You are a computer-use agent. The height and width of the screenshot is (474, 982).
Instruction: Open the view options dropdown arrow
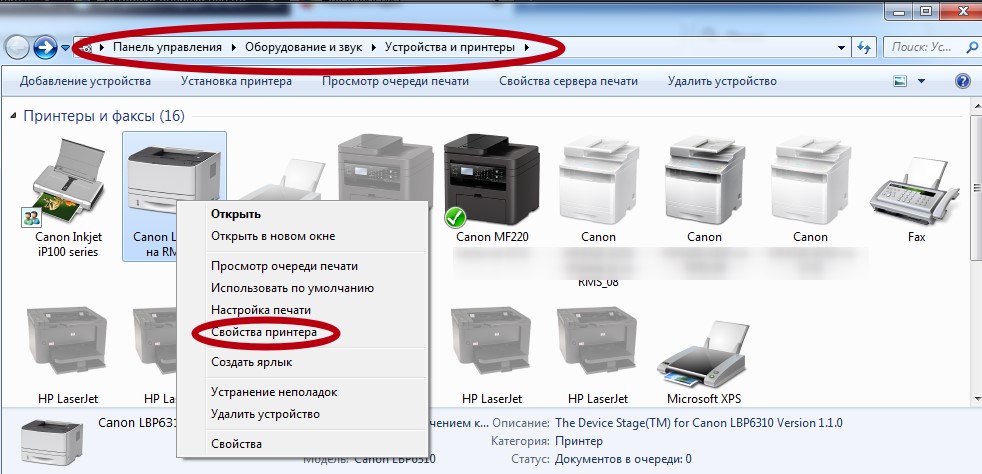click(x=921, y=81)
